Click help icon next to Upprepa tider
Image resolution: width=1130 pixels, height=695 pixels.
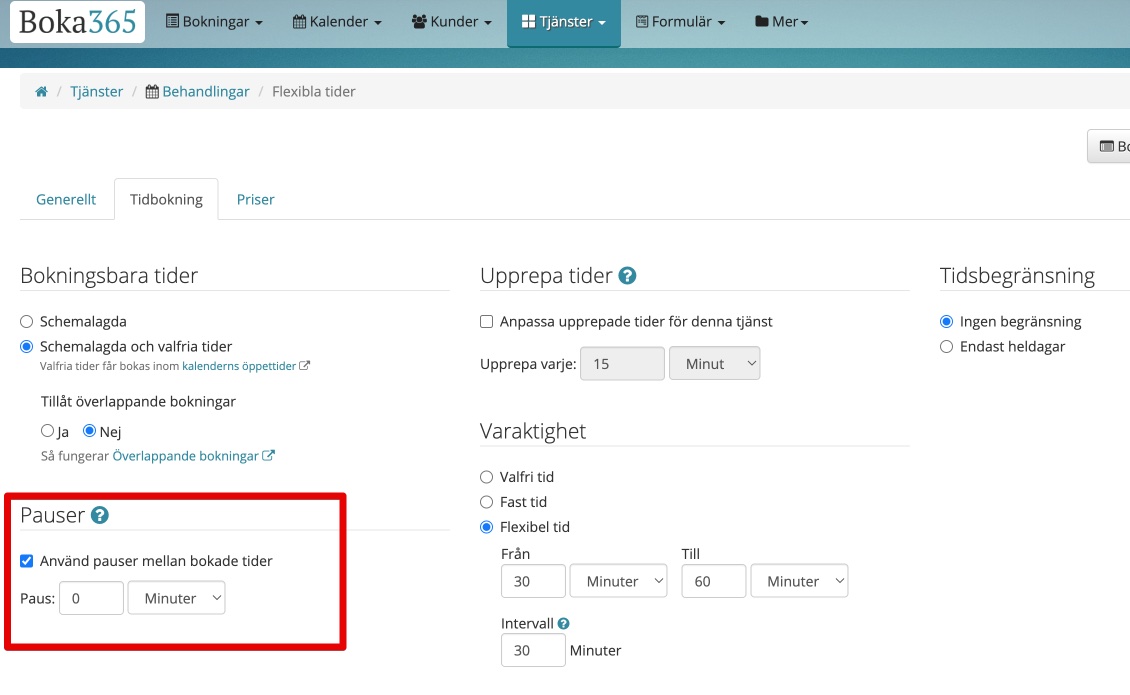pyautogui.click(x=627, y=276)
